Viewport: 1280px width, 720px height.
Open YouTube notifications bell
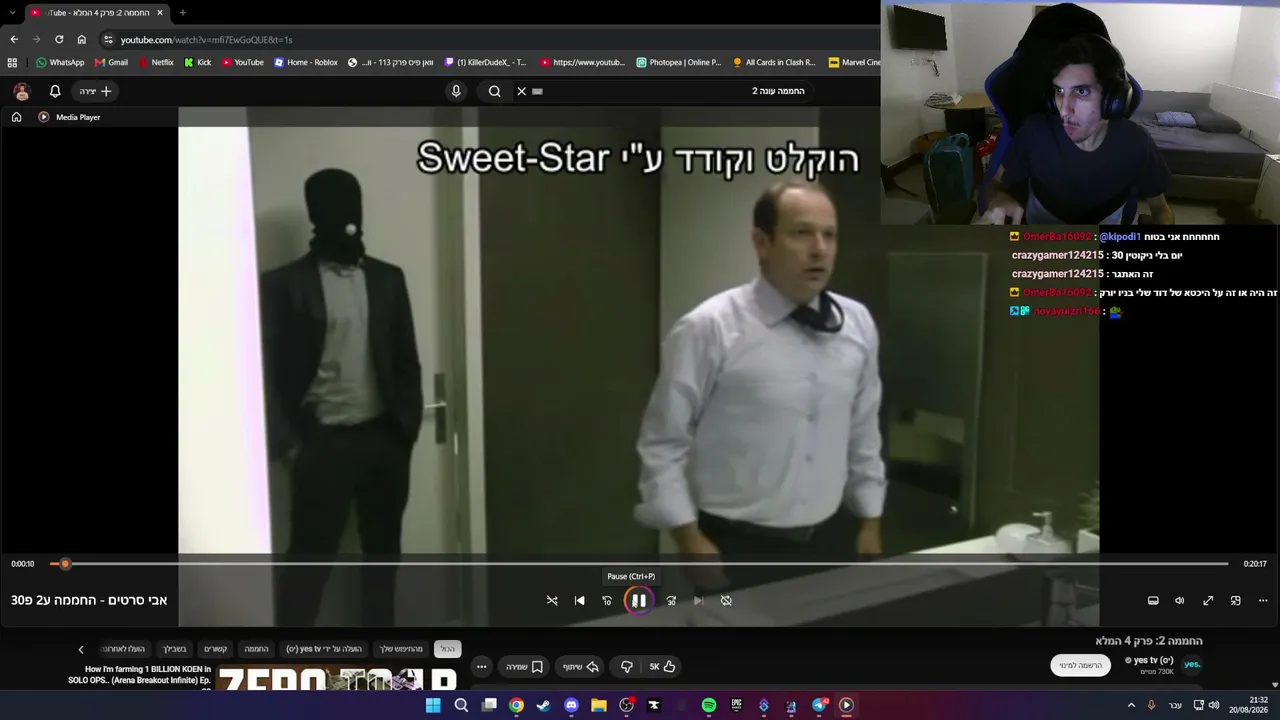[x=55, y=91]
